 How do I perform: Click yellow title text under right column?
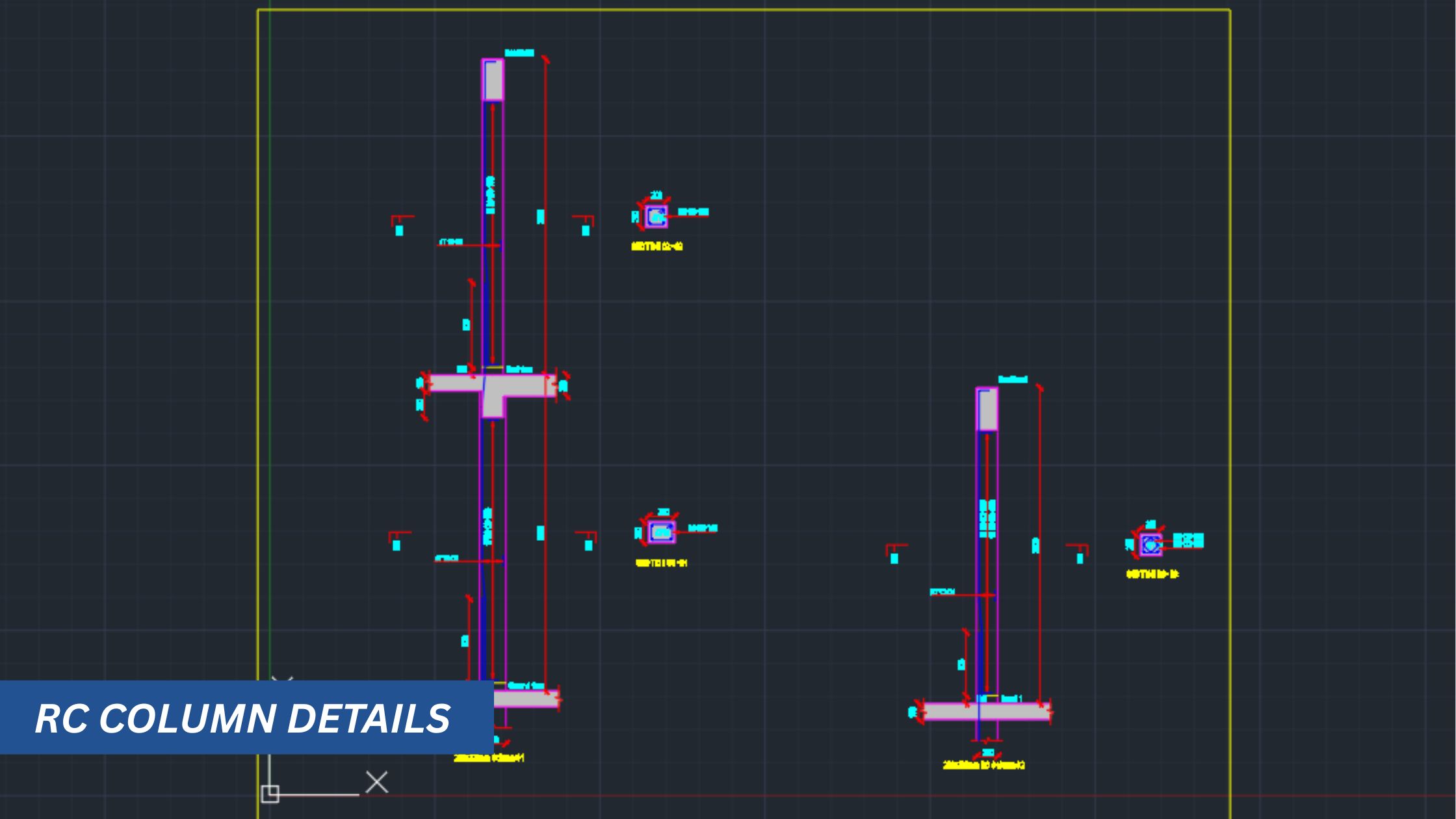(983, 765)
